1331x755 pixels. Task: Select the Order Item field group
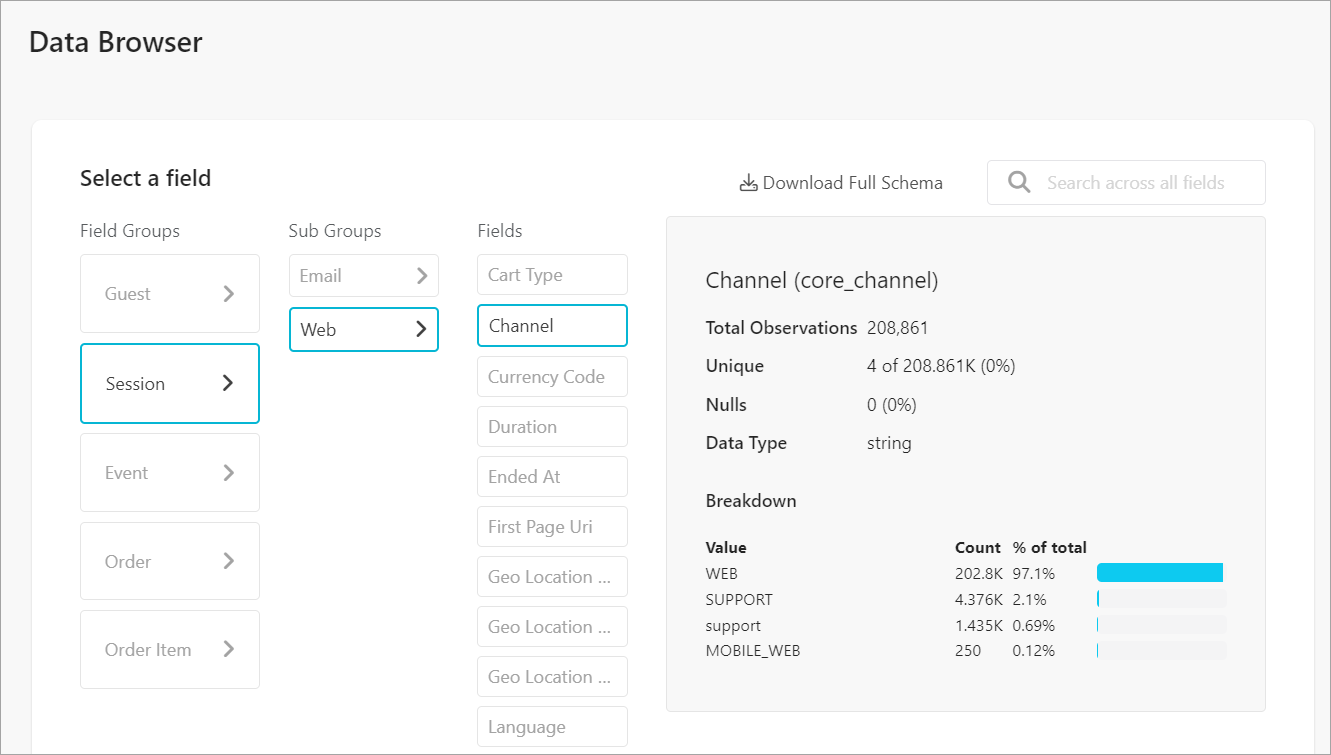click(x=170, y=650)
